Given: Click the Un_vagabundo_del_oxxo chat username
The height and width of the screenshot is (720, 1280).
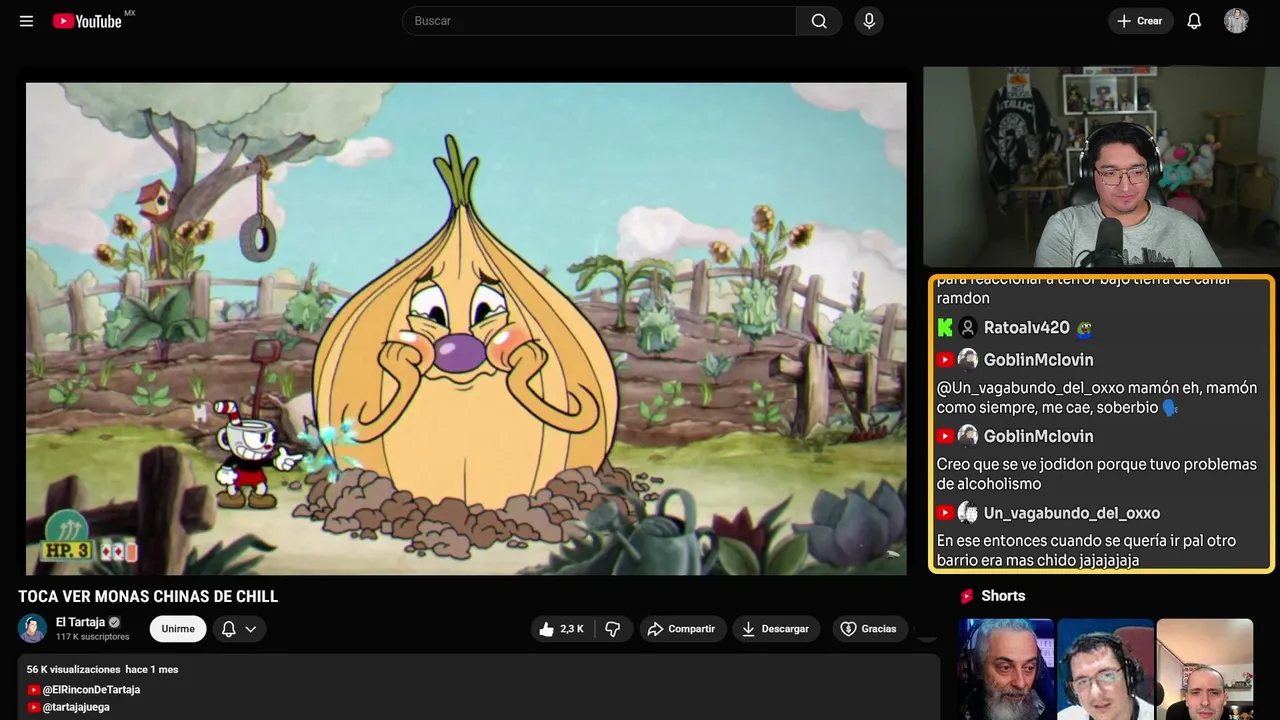Looking at the screenshot, I should [1072, 513].
